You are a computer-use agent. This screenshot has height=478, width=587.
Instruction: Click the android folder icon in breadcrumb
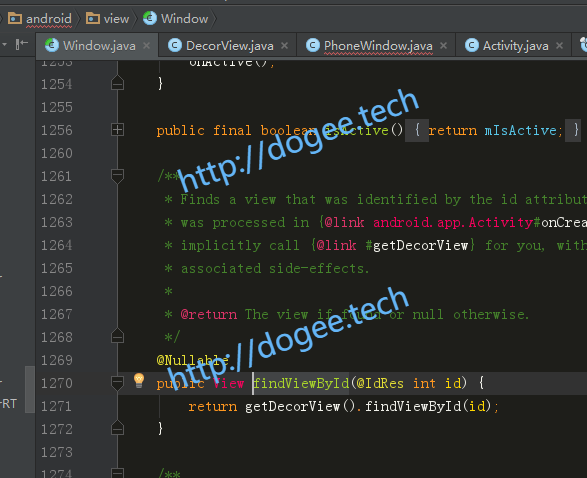15,18
